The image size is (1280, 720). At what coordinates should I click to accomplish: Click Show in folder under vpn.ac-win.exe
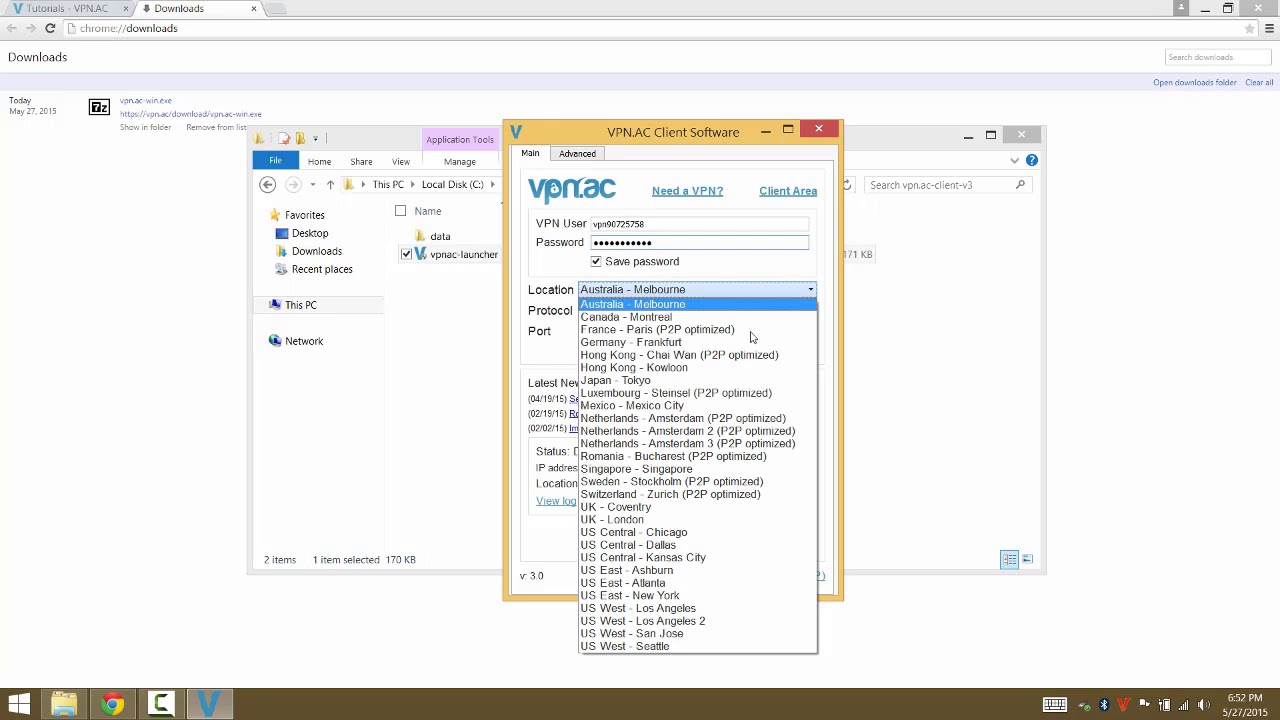click(145, 127)
